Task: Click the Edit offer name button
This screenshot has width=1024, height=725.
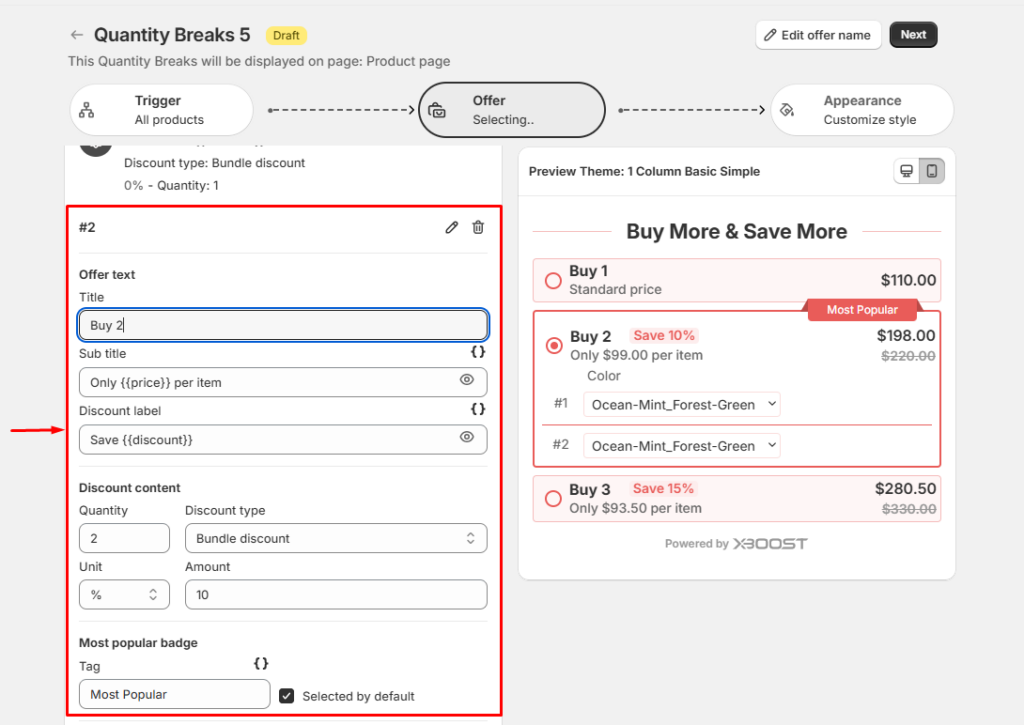Action: click(818, 35)
